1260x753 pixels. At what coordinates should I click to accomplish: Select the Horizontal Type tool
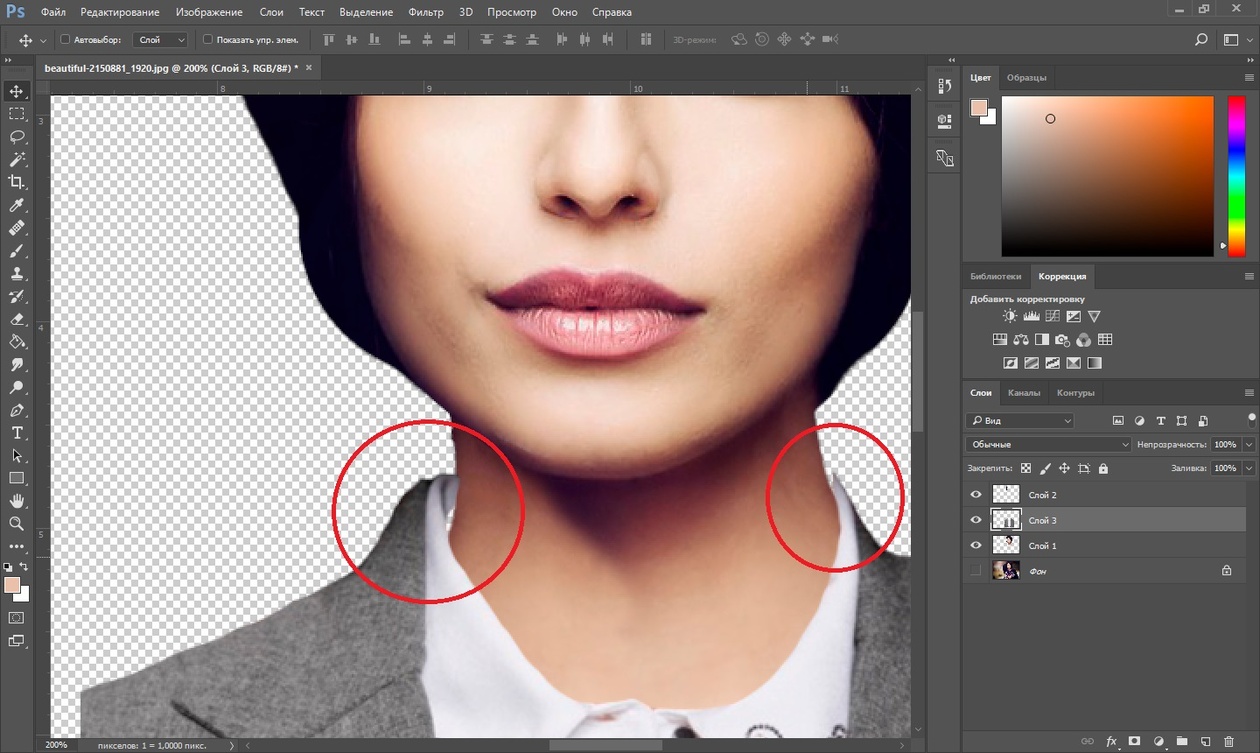click(17, 433)
